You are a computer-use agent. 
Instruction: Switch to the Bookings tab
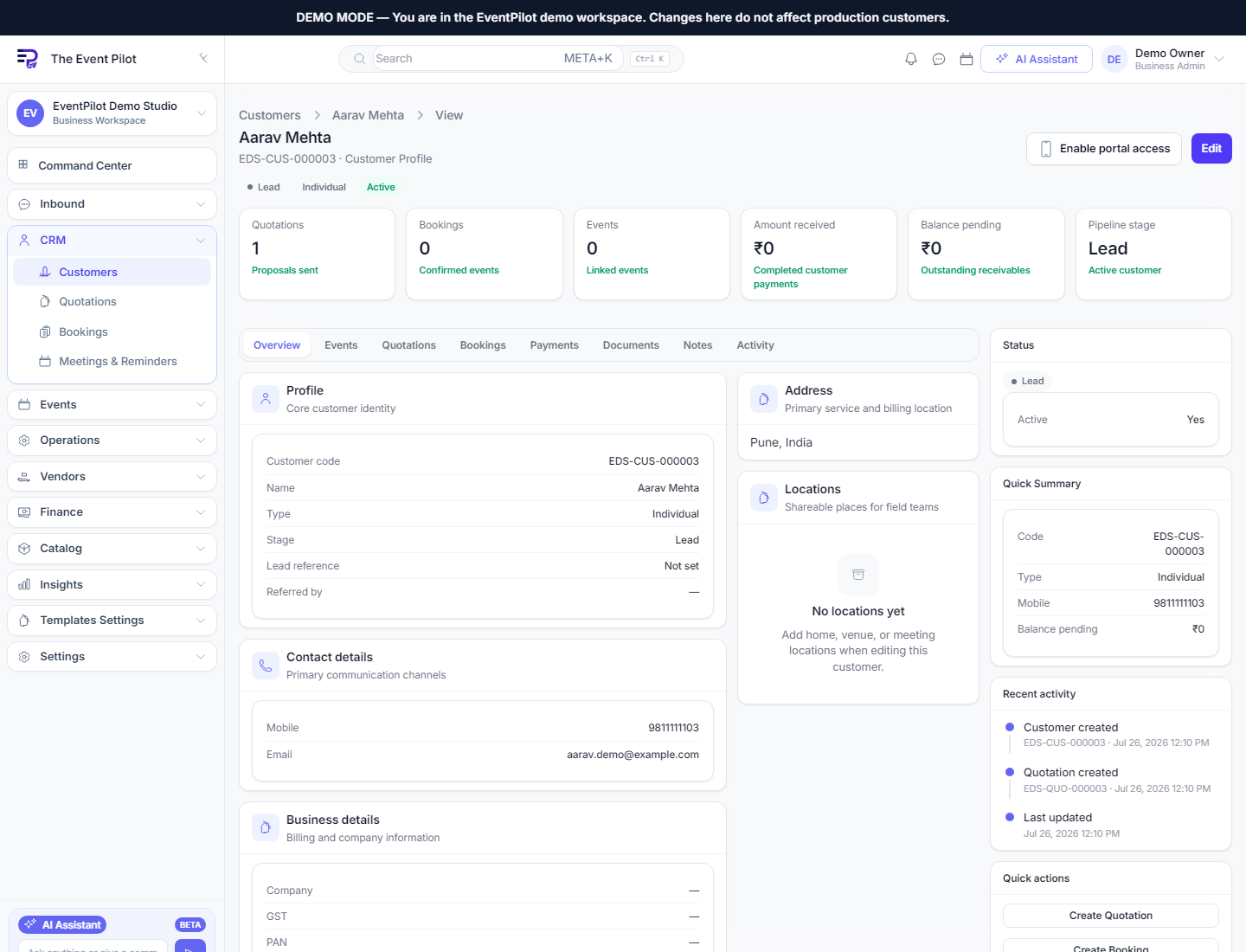[483, 345]
